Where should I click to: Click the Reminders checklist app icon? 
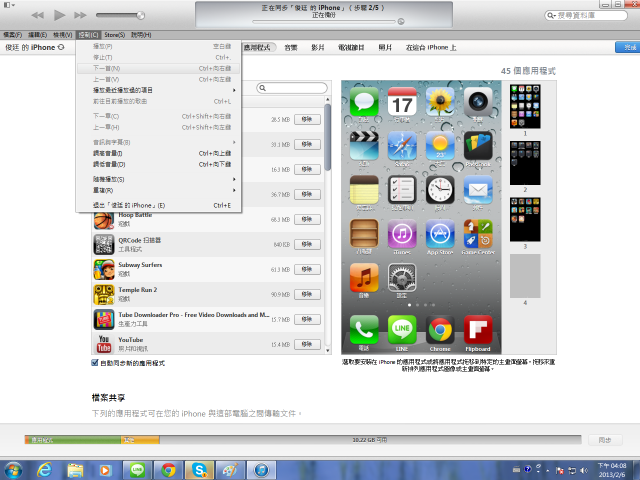[402, 189]
